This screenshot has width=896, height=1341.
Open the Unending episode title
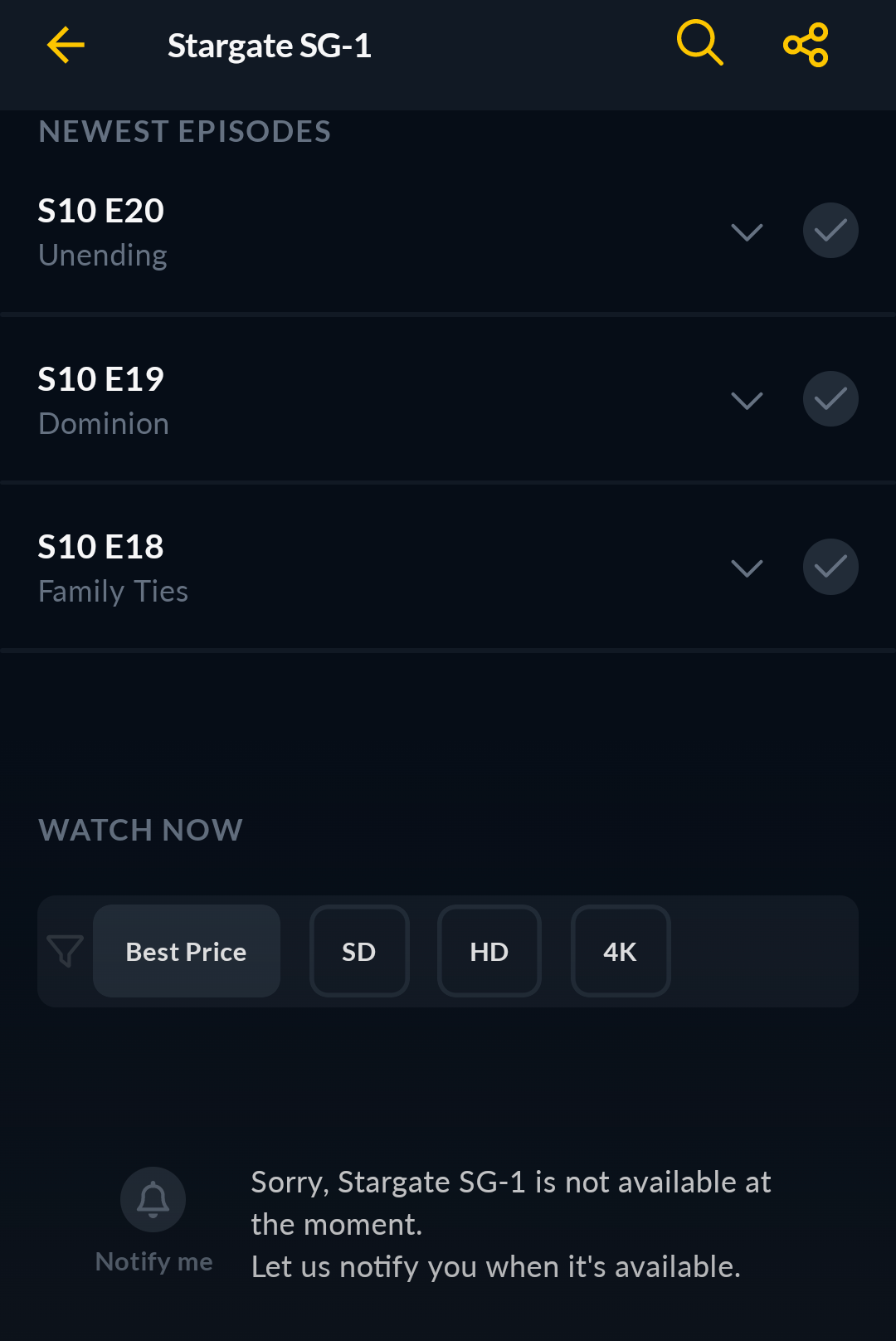point(103,256)
